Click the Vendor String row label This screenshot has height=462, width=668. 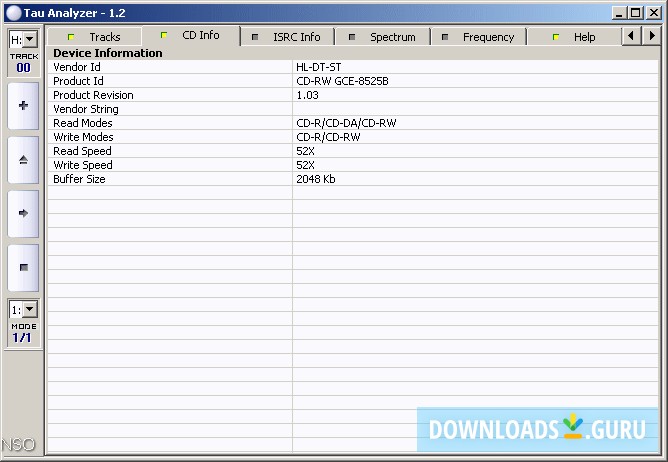pos(86,109)
